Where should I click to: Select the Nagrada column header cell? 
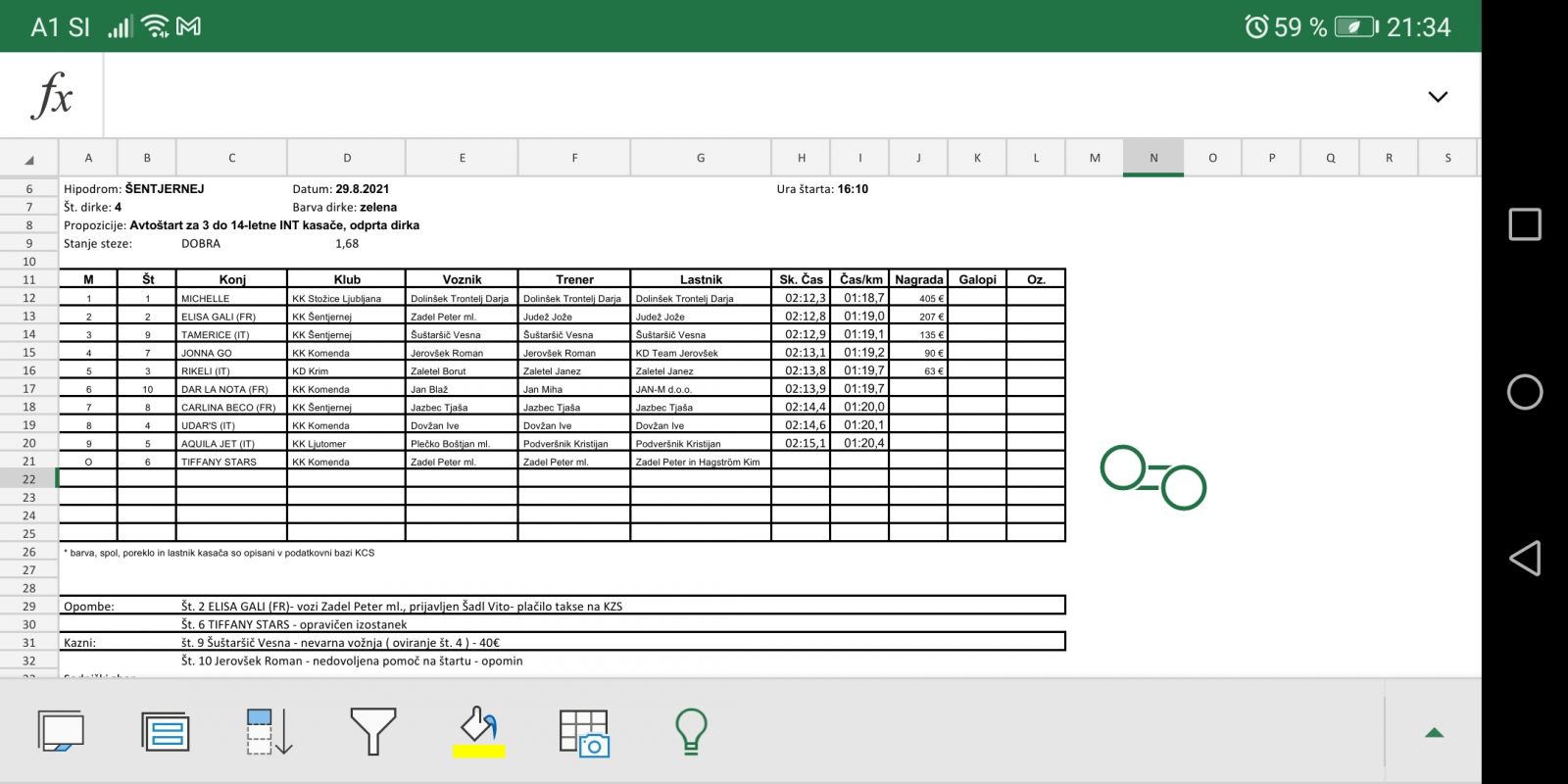click(x=918, y=279)
